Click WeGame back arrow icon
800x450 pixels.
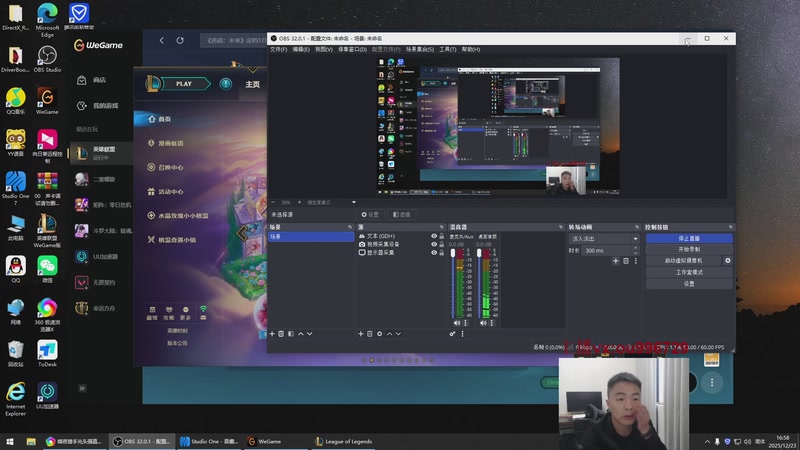pos(162,40)
